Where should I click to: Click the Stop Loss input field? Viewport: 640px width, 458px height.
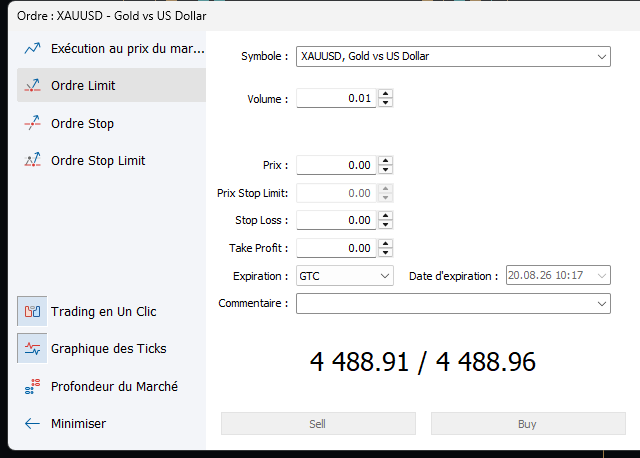(336, 220)
